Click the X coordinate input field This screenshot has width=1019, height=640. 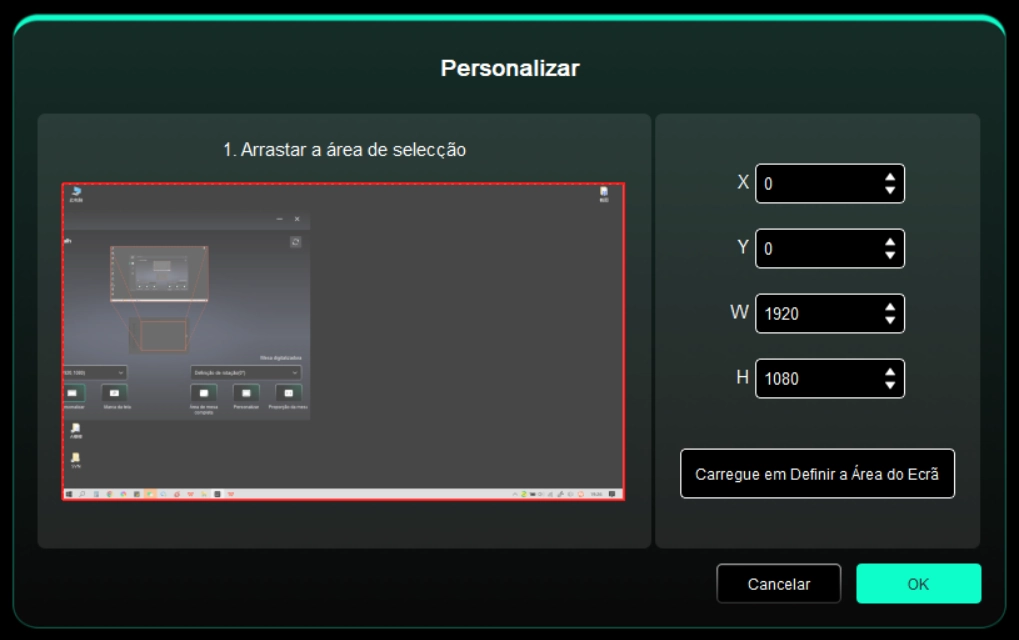815,184
